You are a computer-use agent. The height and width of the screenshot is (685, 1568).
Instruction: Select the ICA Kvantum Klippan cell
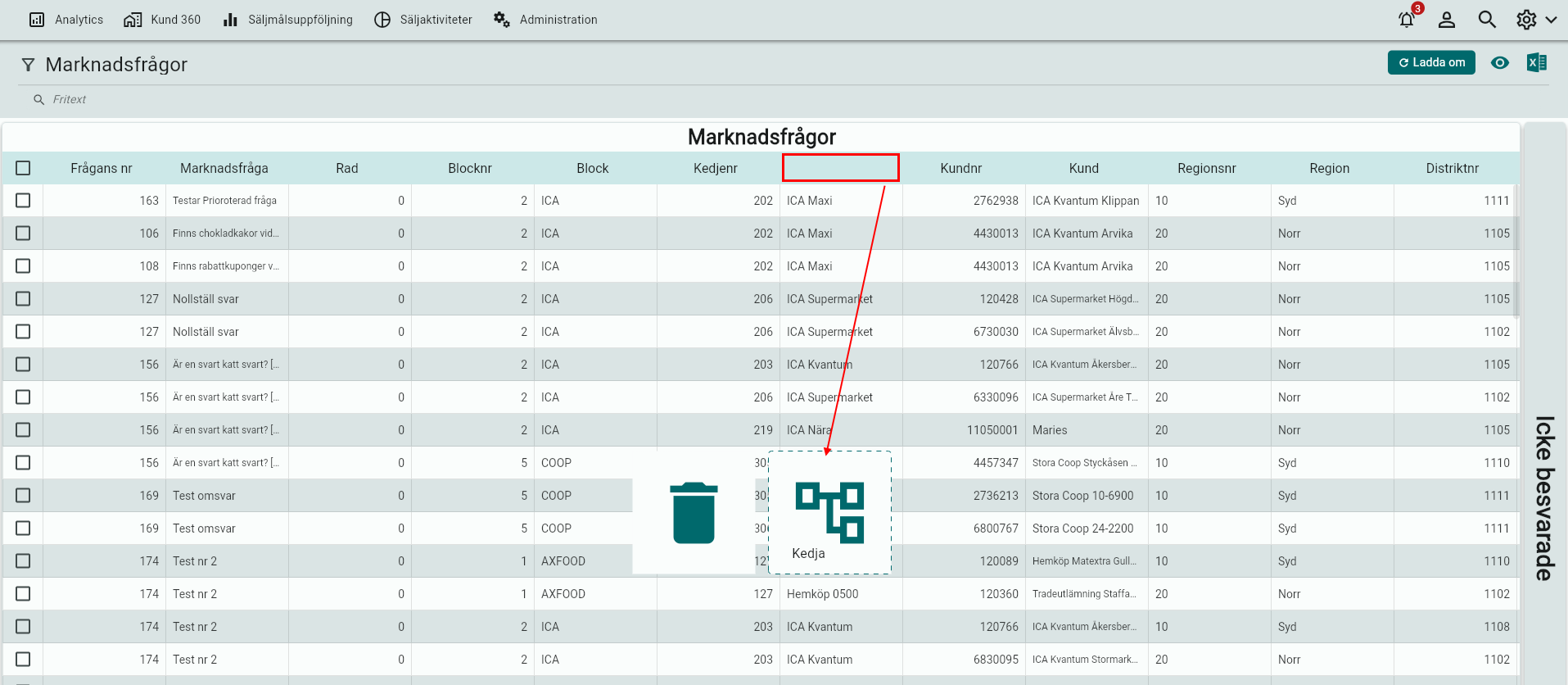pos(1087,201)
